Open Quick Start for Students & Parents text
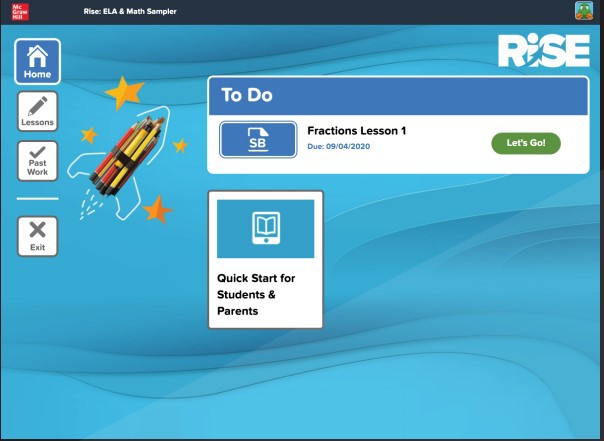 [256, 294]
